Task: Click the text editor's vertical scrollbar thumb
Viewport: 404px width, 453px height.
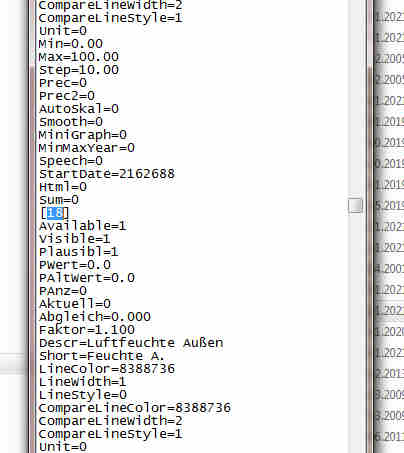Action: 355,205
